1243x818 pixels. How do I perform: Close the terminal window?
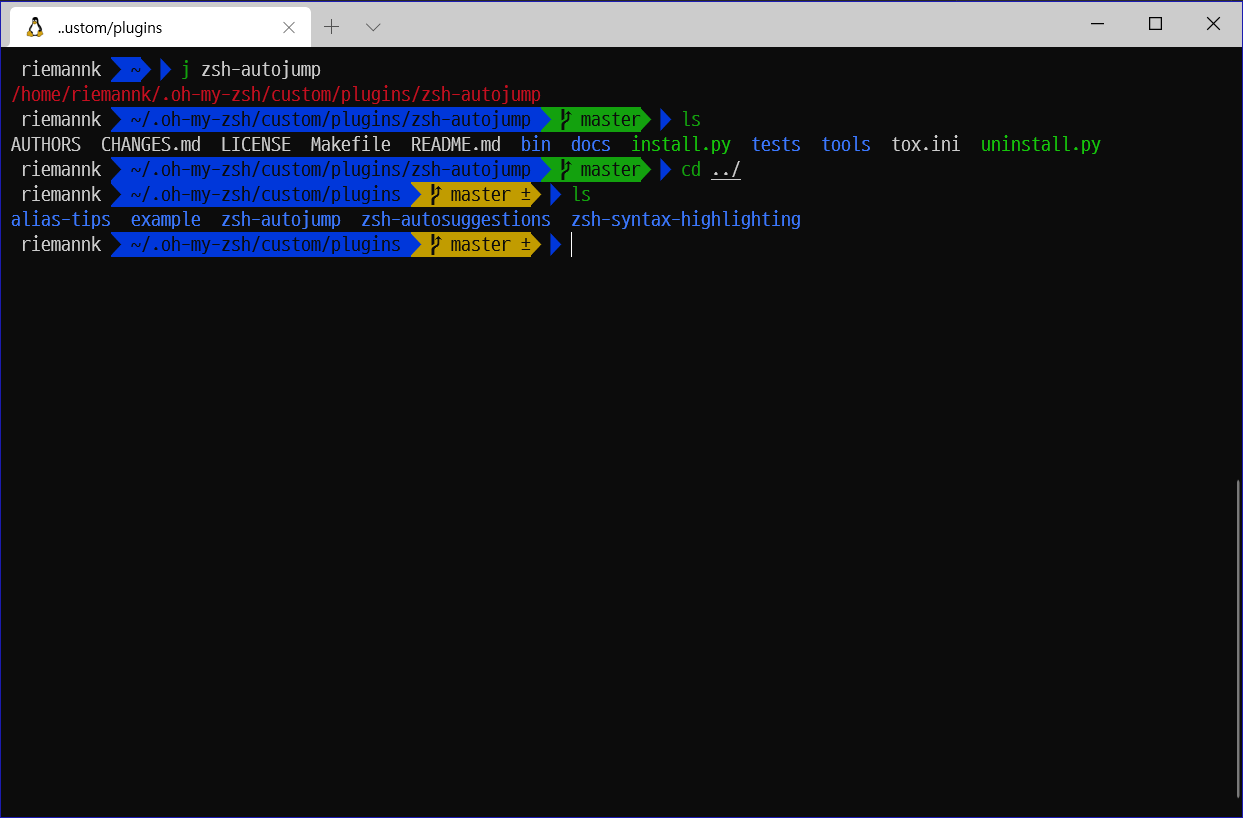tap(1213, 24)
